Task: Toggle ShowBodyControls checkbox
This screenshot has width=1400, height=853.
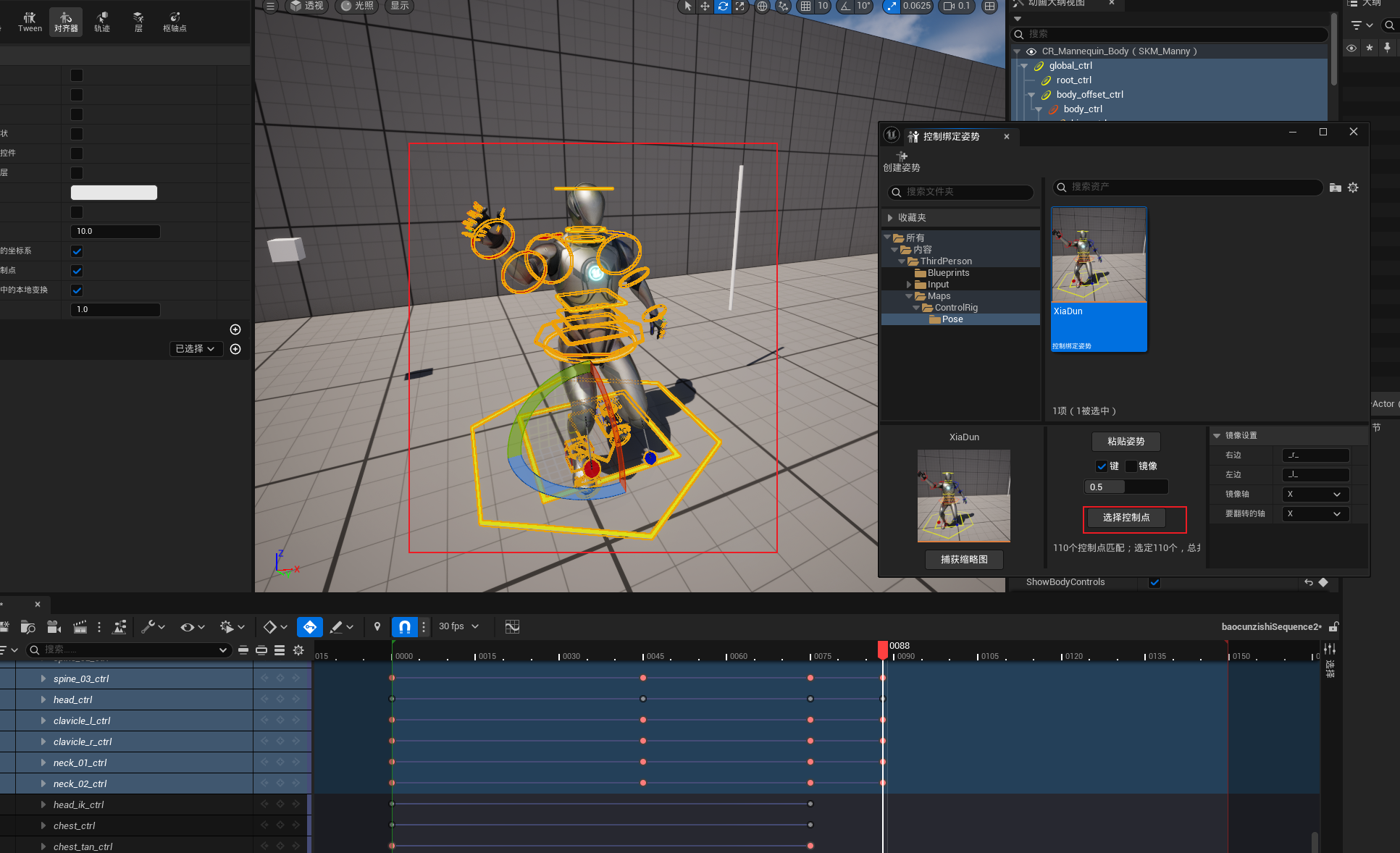Action: click(x=1154, y=582)
